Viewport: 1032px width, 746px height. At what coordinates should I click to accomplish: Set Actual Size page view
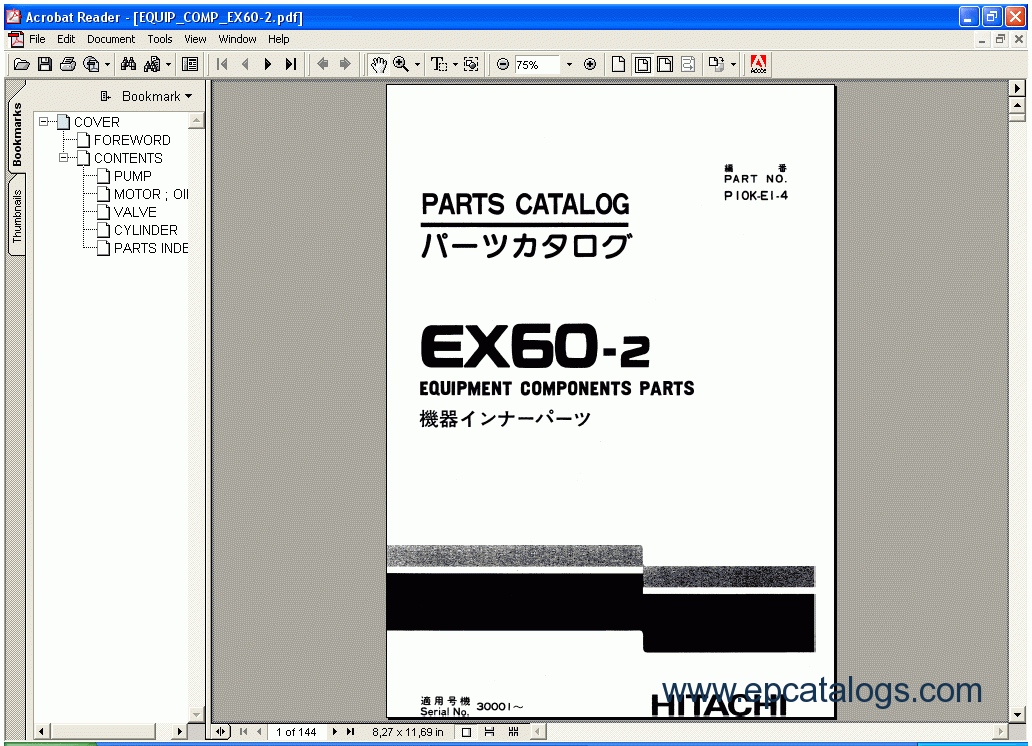pos(618,65)
